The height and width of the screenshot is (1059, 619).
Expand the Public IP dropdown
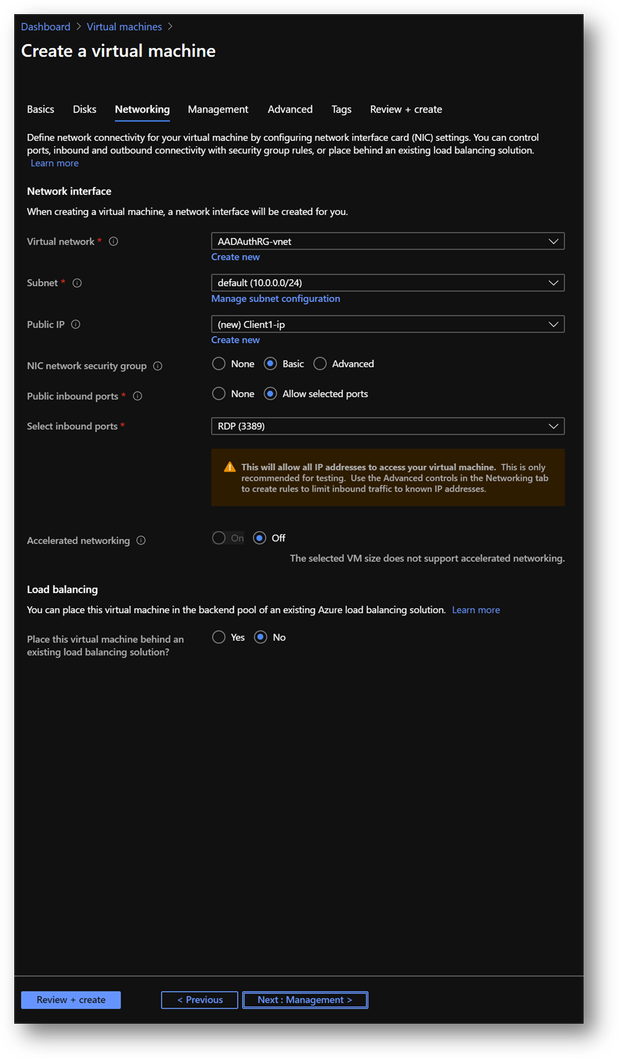click(x=388, y=324)
